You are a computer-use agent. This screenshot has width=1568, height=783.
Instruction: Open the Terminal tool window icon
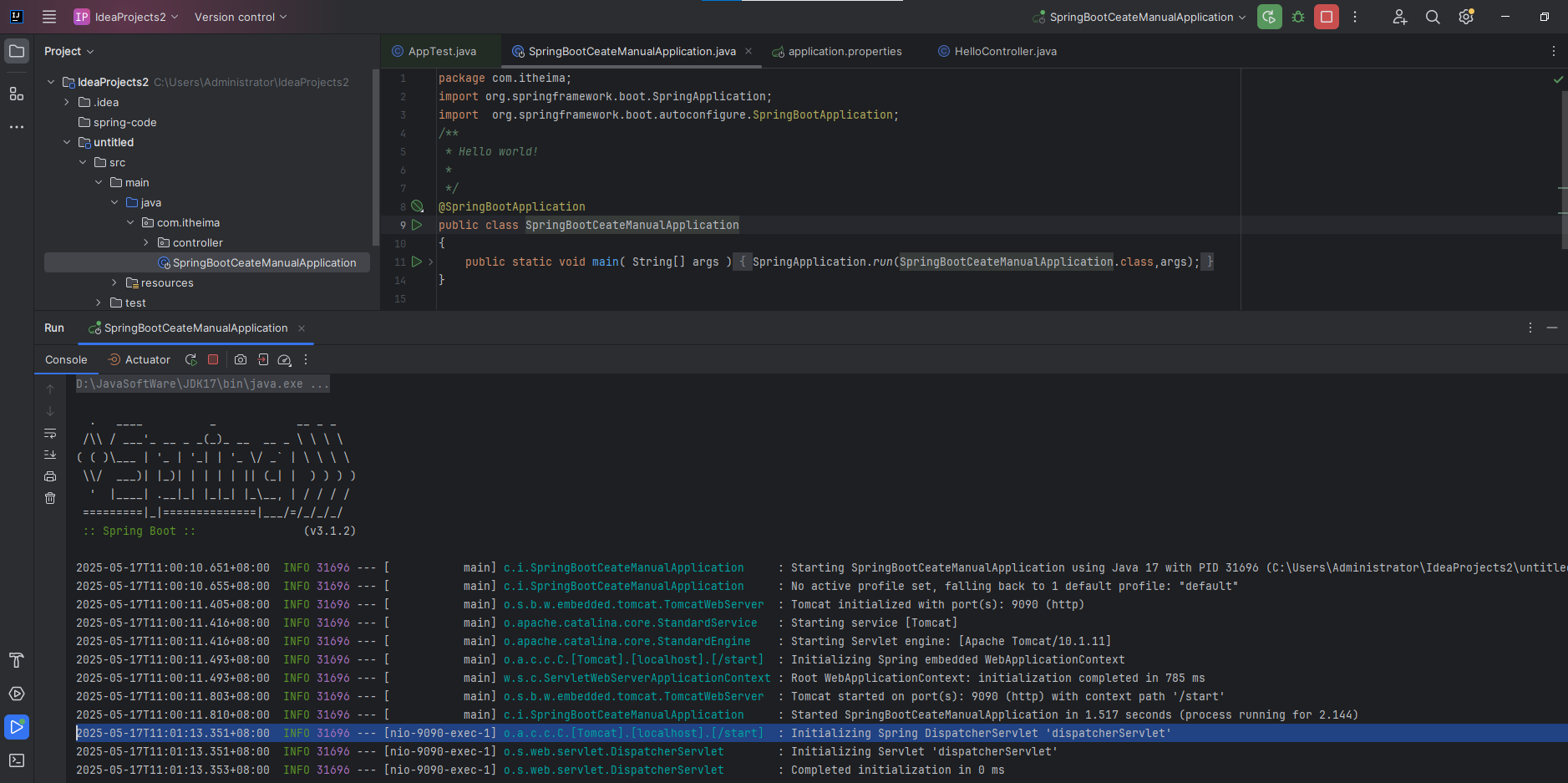pos(17,760)
